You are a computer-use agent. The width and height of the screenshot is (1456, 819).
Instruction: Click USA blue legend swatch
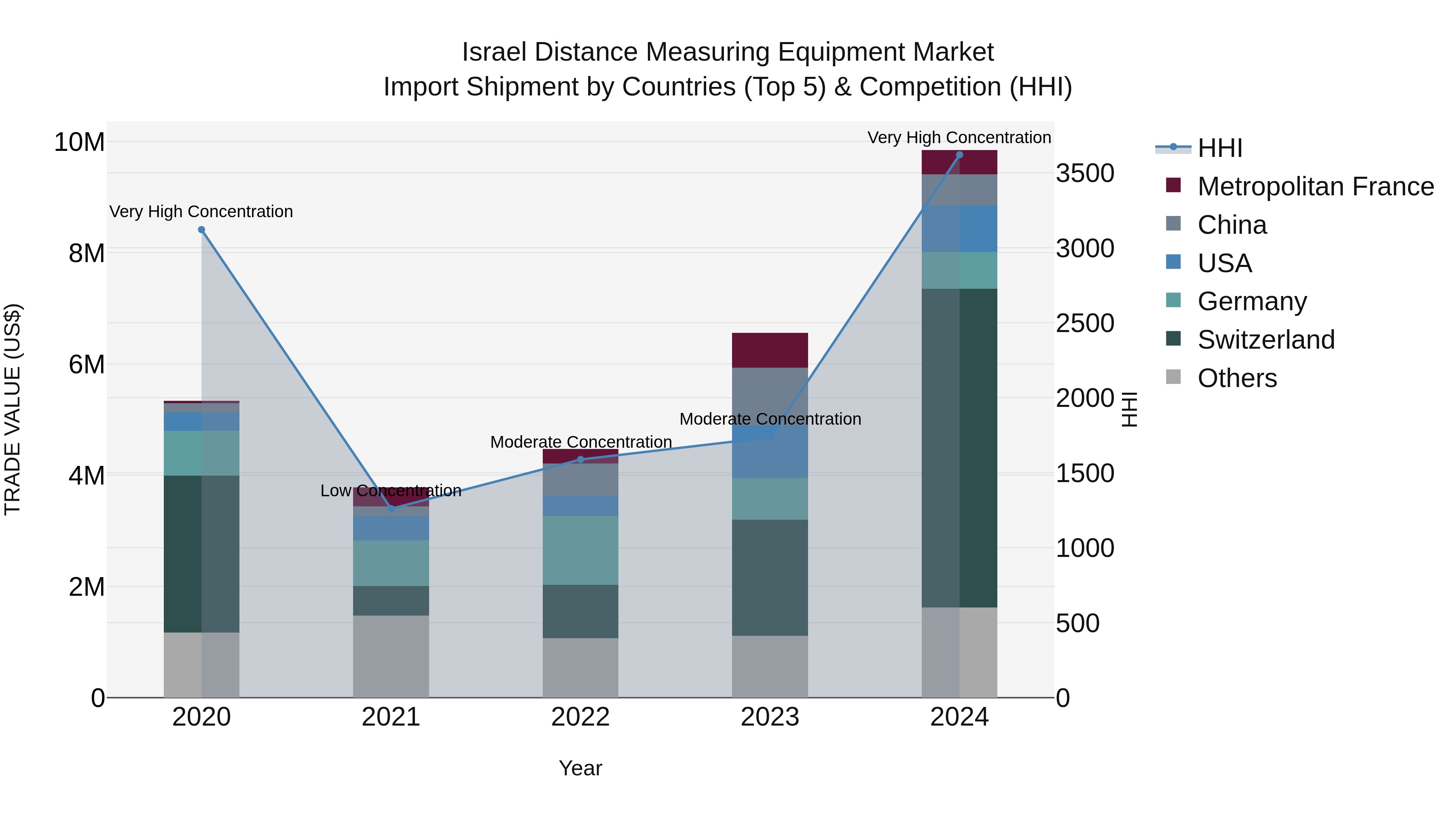tap(1173, 262)
